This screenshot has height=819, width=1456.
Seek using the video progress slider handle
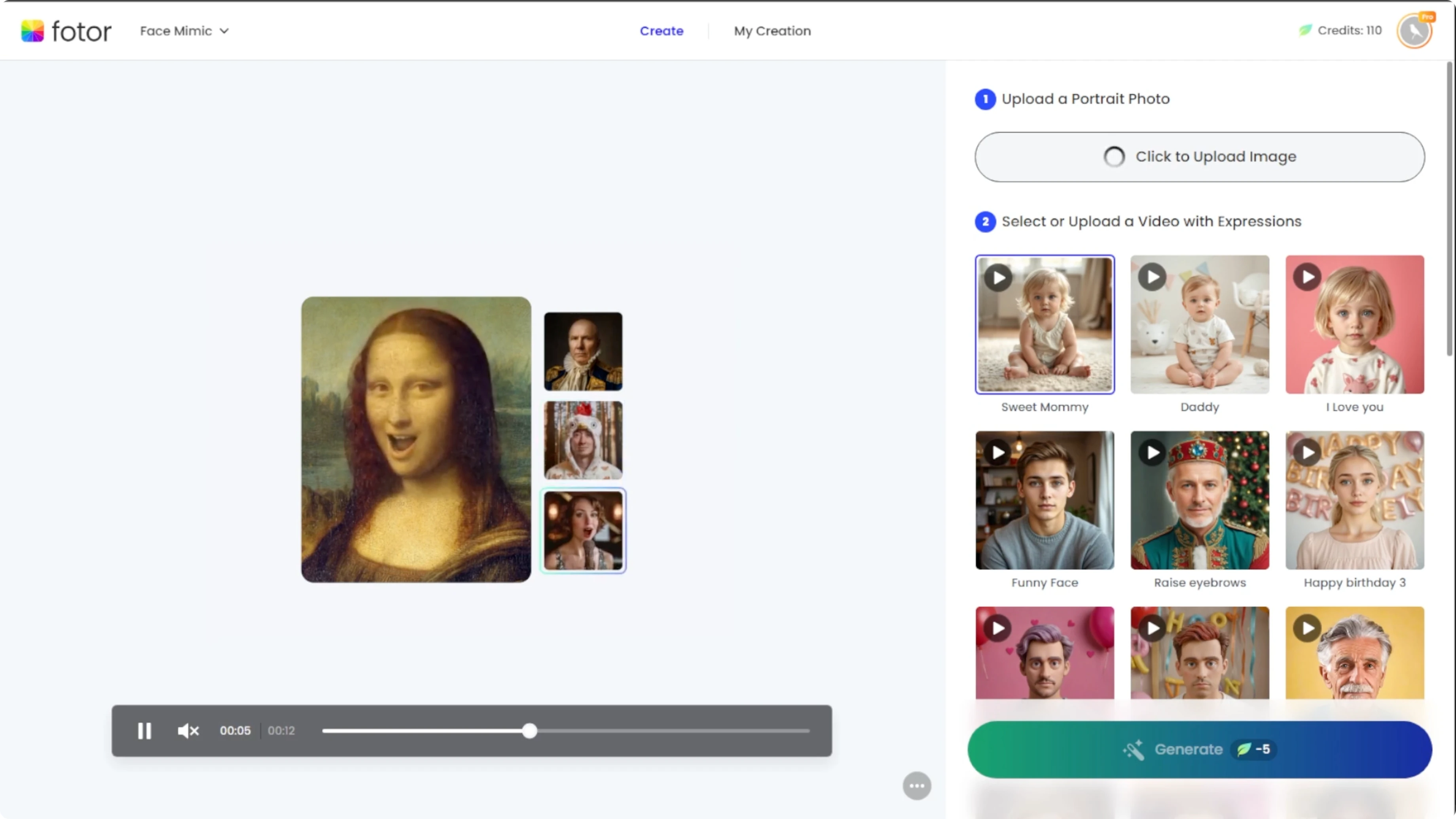click(x=530, y=731)
